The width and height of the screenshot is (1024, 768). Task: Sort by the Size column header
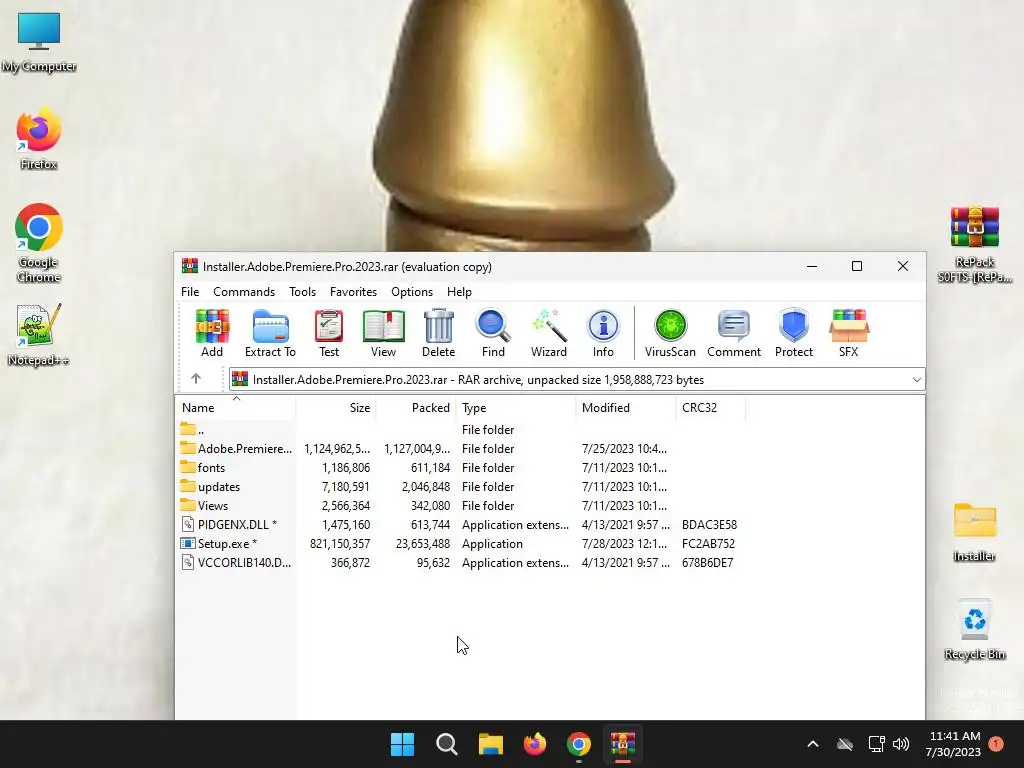[336, 408]
